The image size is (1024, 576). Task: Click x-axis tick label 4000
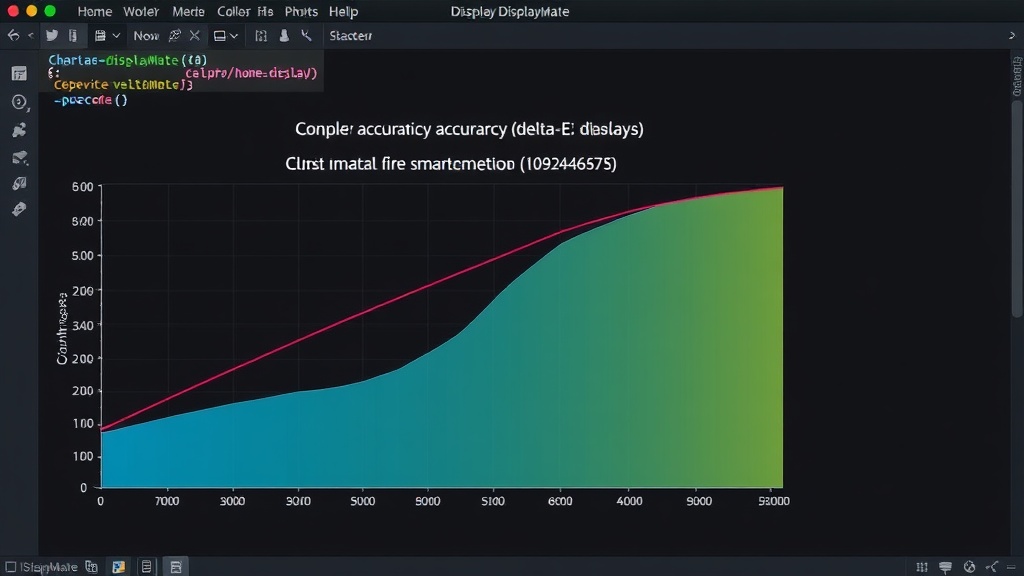pos(629,501)
